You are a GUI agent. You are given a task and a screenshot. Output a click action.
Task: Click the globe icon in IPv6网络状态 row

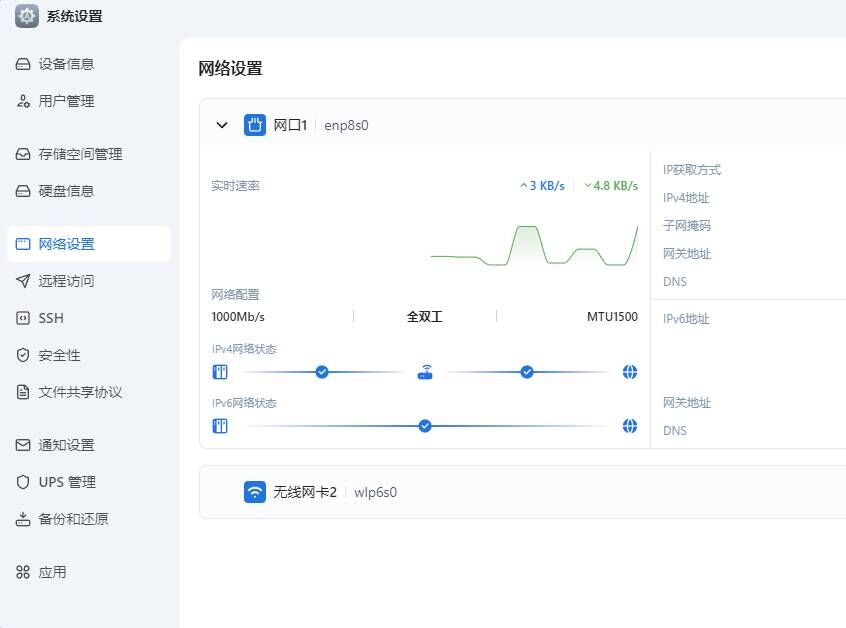[630, 426]
